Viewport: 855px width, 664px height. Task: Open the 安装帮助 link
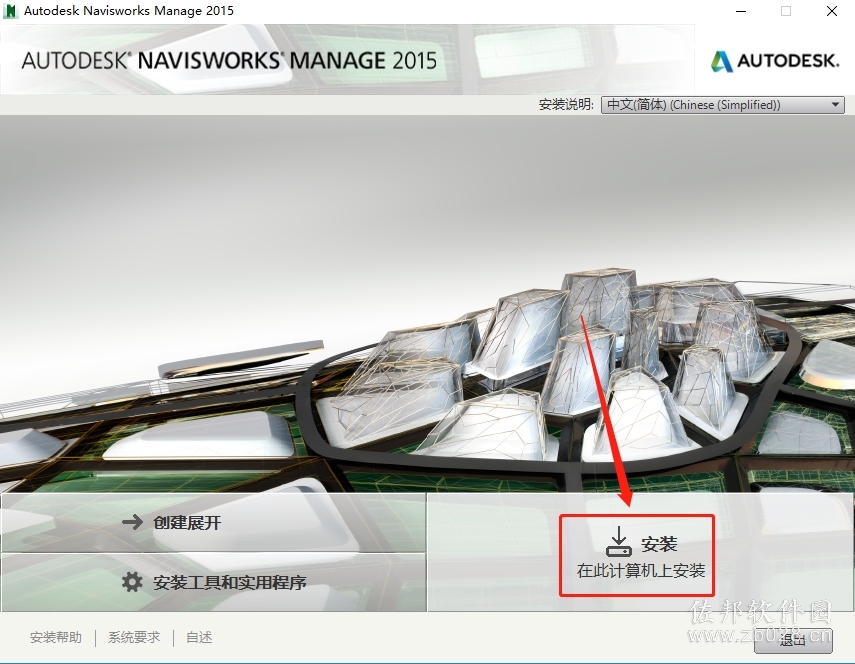(56, 637)
